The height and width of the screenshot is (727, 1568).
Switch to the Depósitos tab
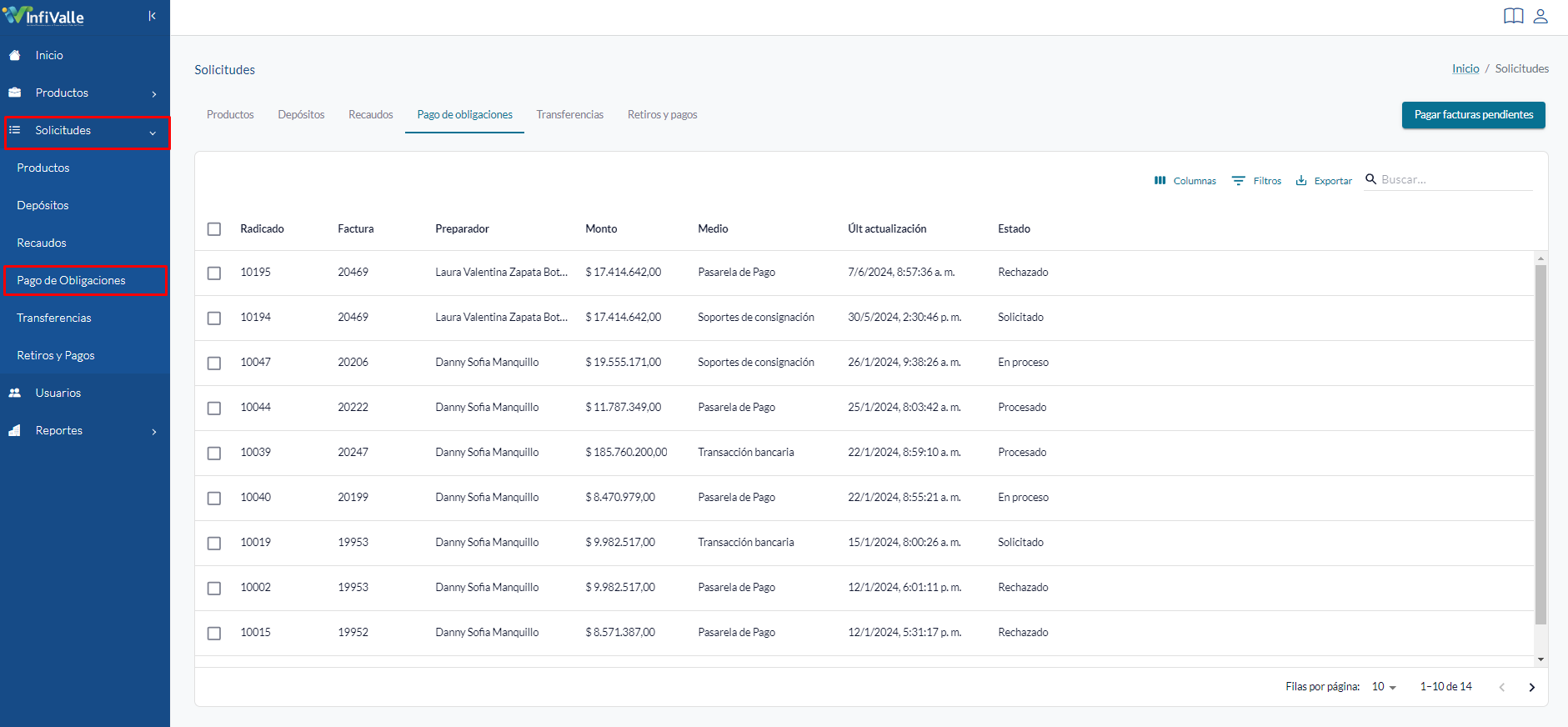tap(301, 114)
